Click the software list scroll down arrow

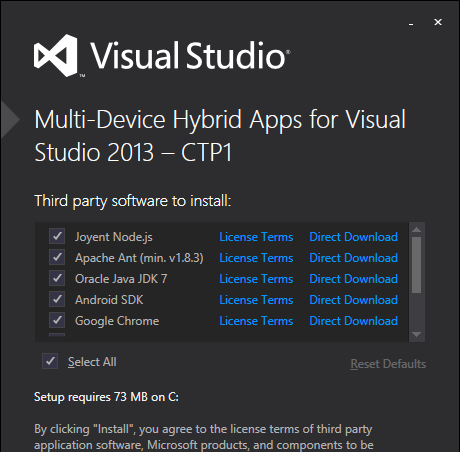point(416,334)
